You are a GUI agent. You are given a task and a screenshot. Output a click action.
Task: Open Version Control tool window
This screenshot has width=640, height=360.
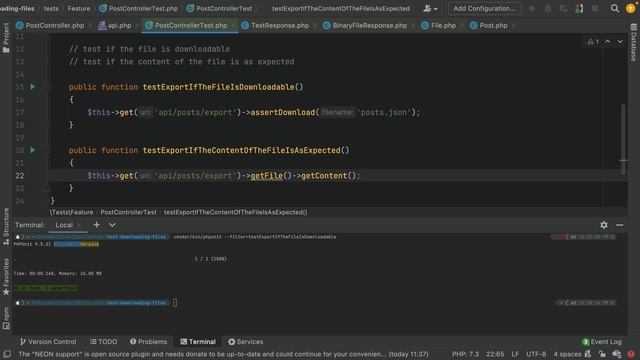coord(48,342)
